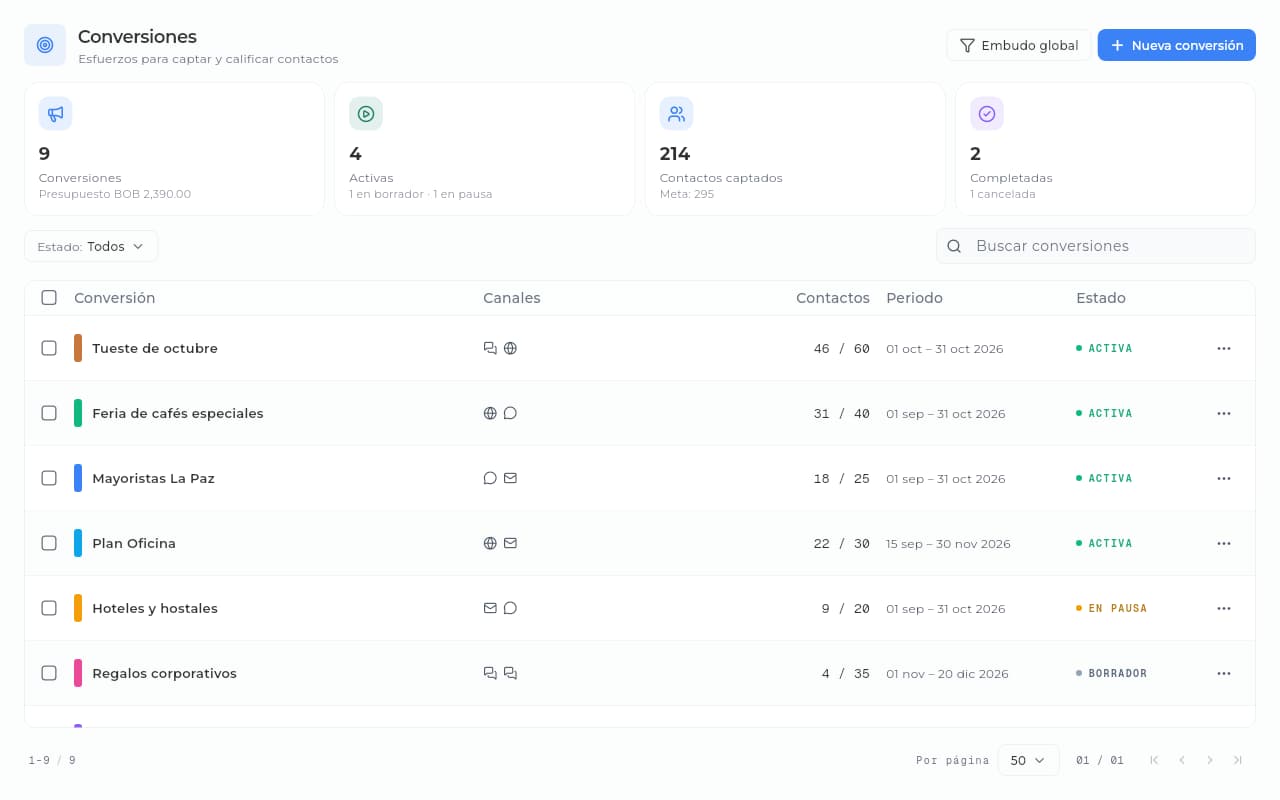Tick the checkbox for Mayoristas La Paz
Image resolution: width=1280 pixels, height=800 pixels.
tap(49, 478)
